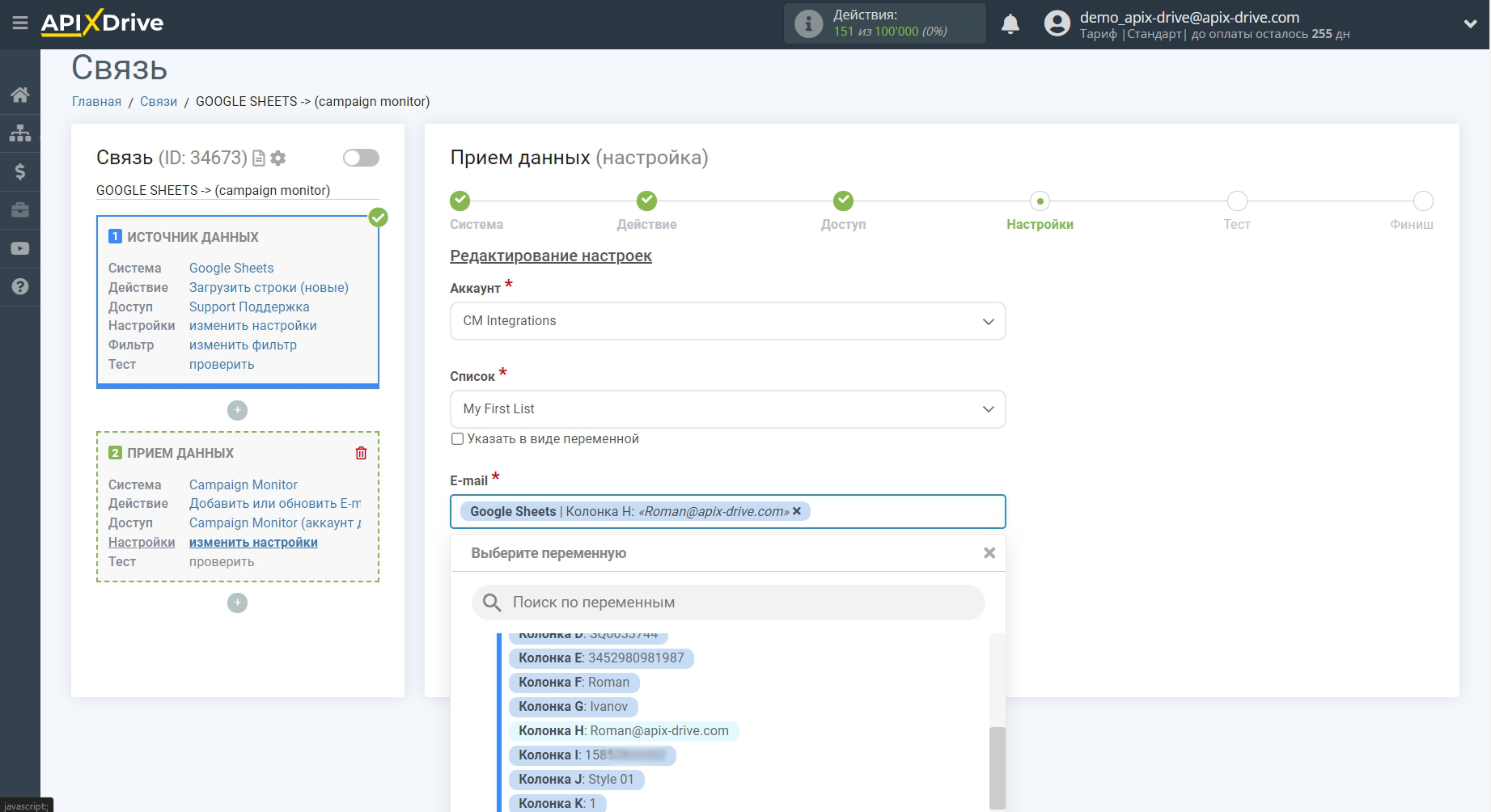Open the connections sitemap icon in sidebar
Image resolution: width=1491 pixels, height=812 pixels.
(20, 133)
